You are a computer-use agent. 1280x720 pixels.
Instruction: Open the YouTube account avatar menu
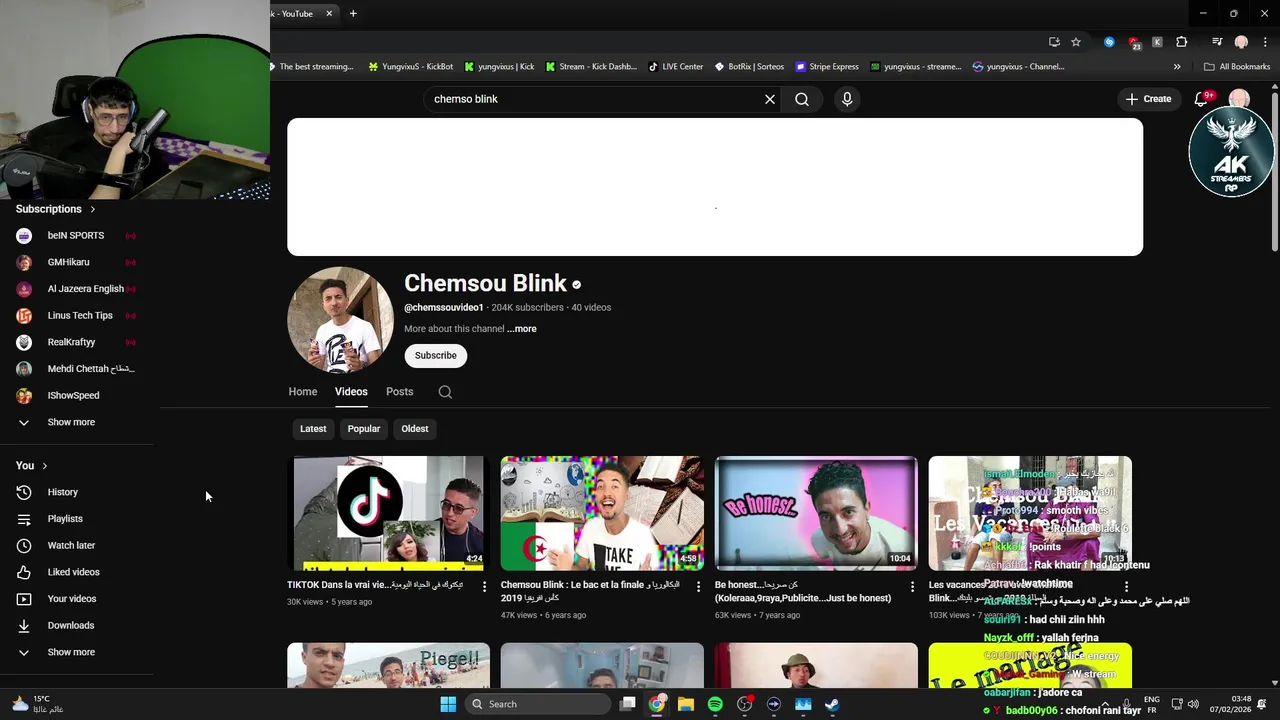tap(1239, 99)
